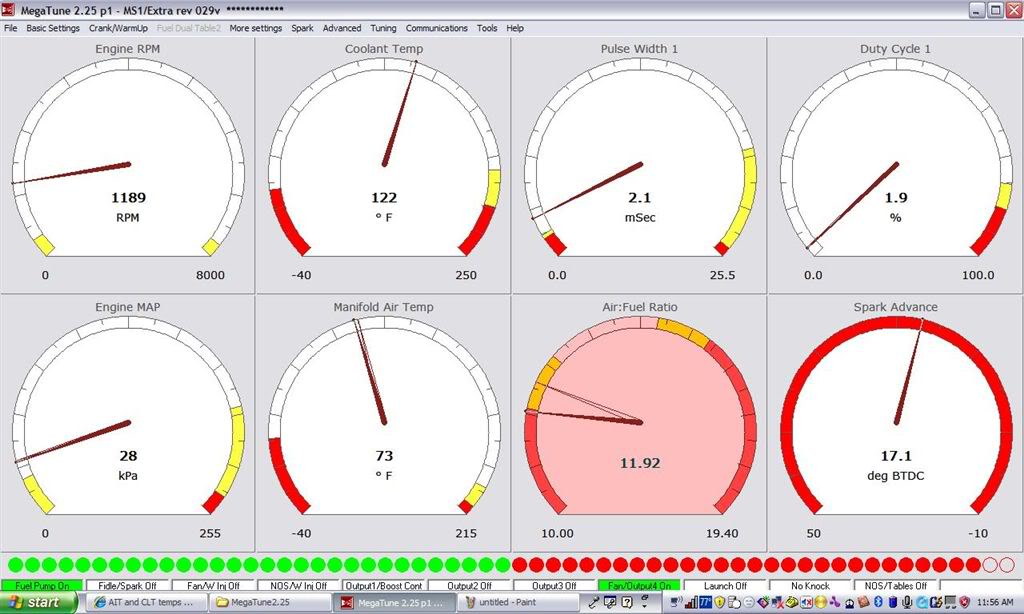This screenshot has width=1024, height=614.
Task: Click the grey microphone tray icon
Action: click(x=906, y=602)
